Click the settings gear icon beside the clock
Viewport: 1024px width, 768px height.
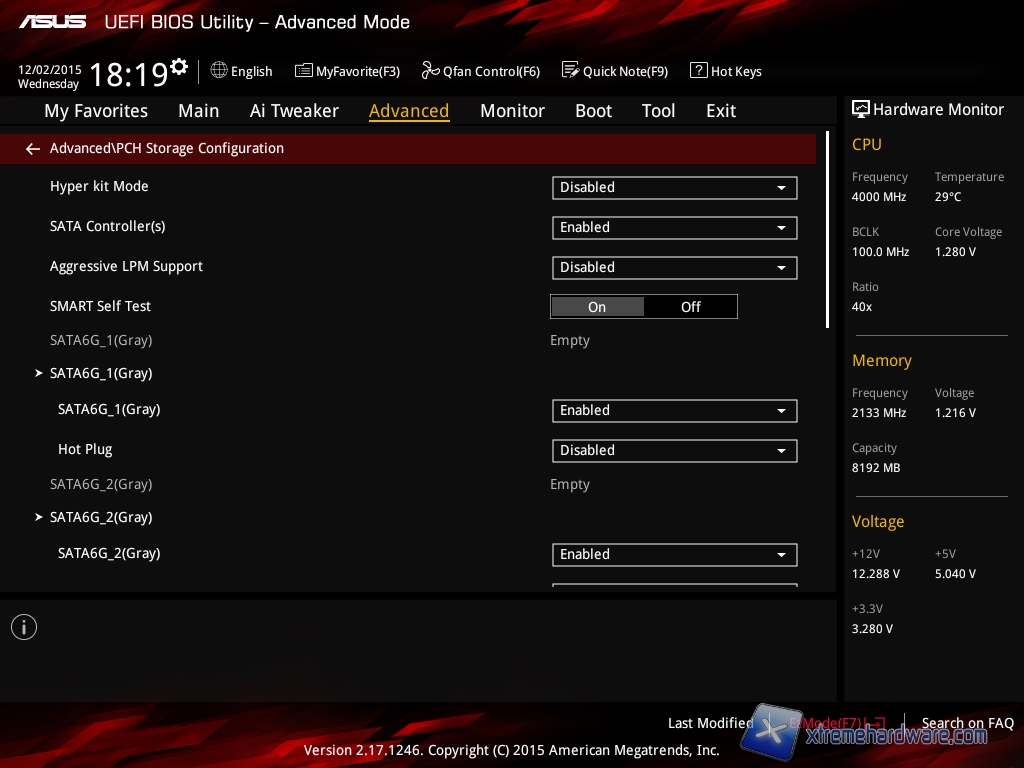coord(179,67)
